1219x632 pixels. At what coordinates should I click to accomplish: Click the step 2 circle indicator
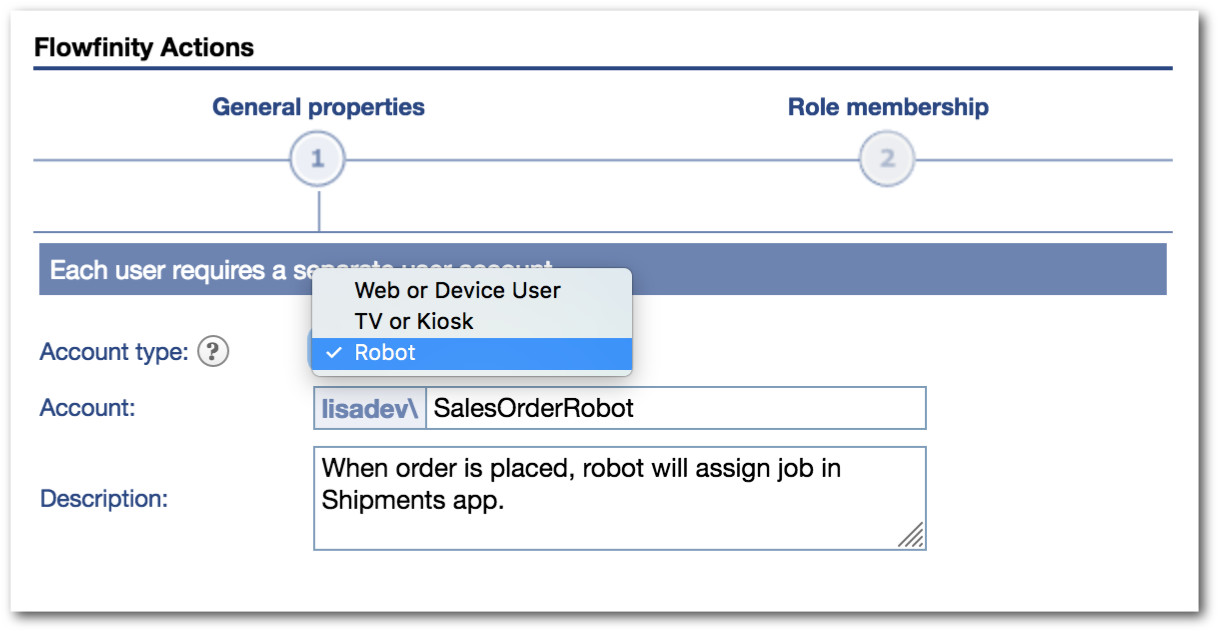pos(887,160)
